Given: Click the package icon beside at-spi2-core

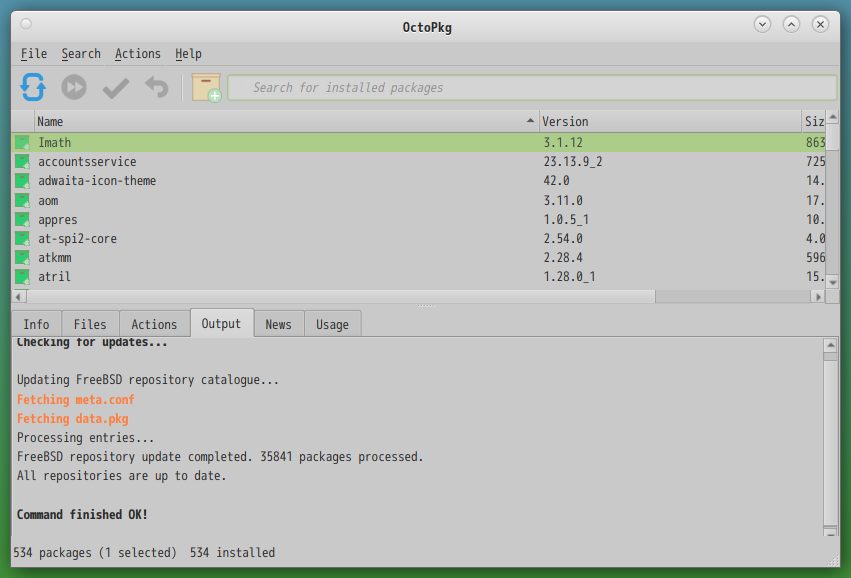Looking at the screenshot, I should coord(22,239).
